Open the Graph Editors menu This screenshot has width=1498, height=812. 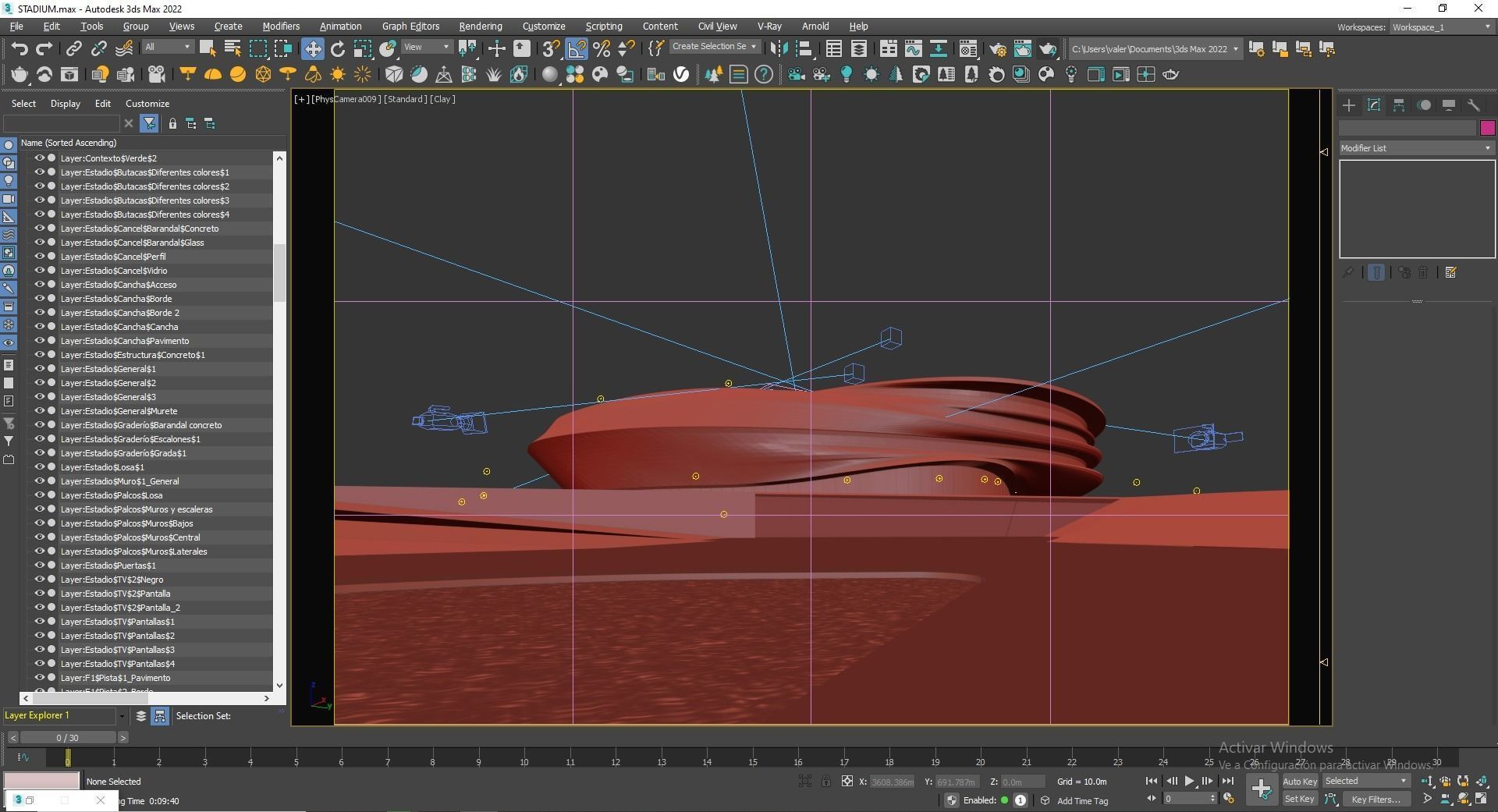click(410, 27)
